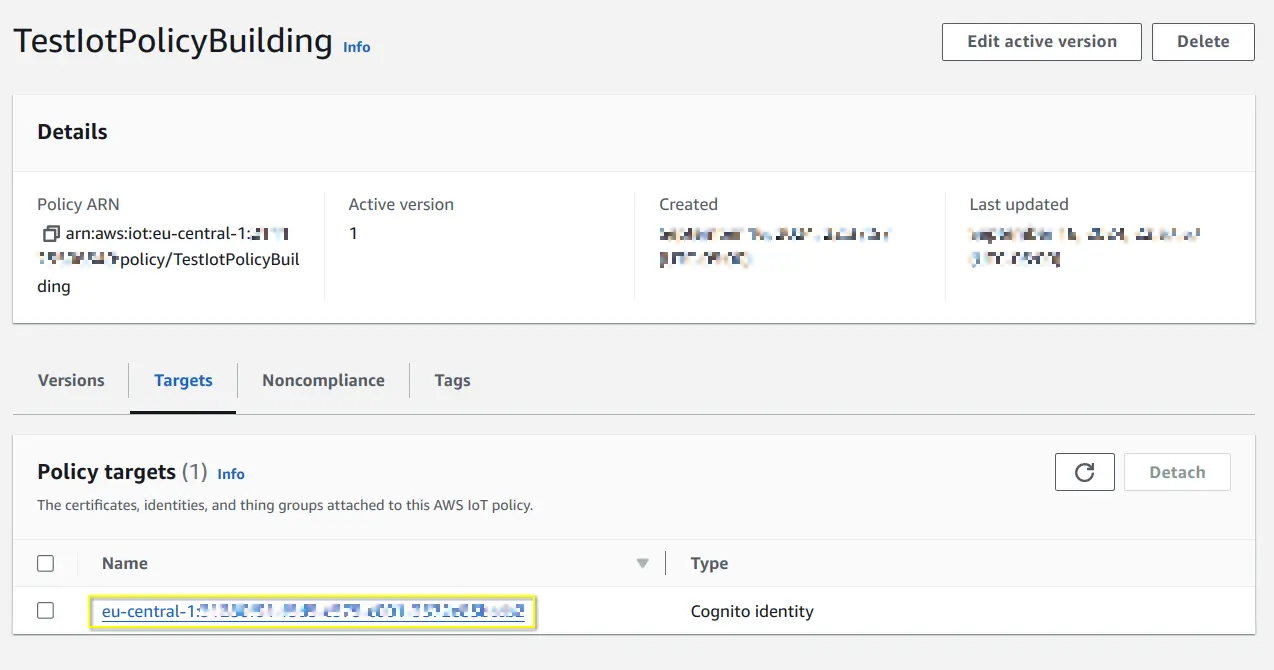Click the 'Details' panel heading
Viewport: 1274px width, 670px height.
72,132
